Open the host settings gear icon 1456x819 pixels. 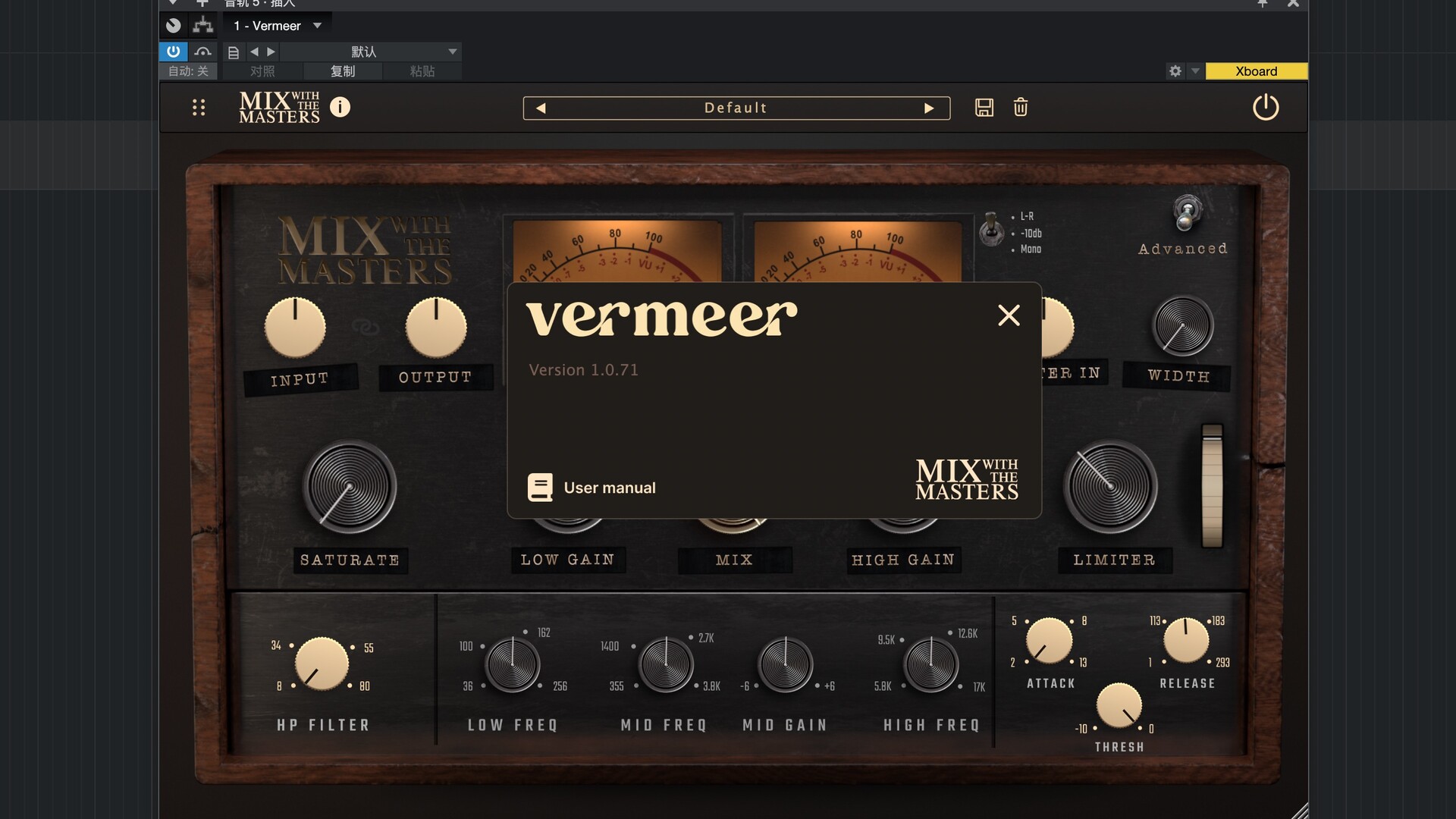pos(1175,71)
